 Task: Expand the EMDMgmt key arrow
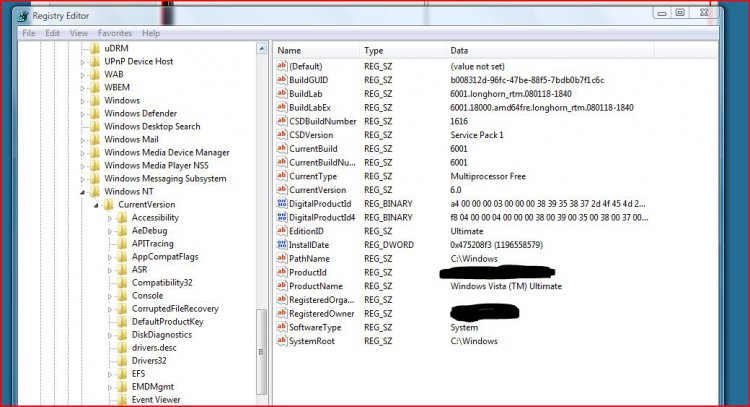pos(110,387)
